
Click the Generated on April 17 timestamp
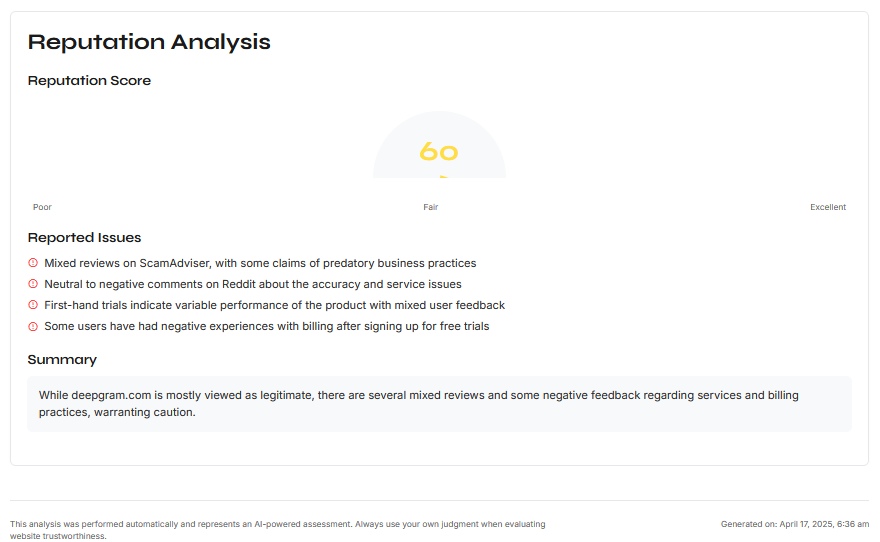tap(795, 524)
